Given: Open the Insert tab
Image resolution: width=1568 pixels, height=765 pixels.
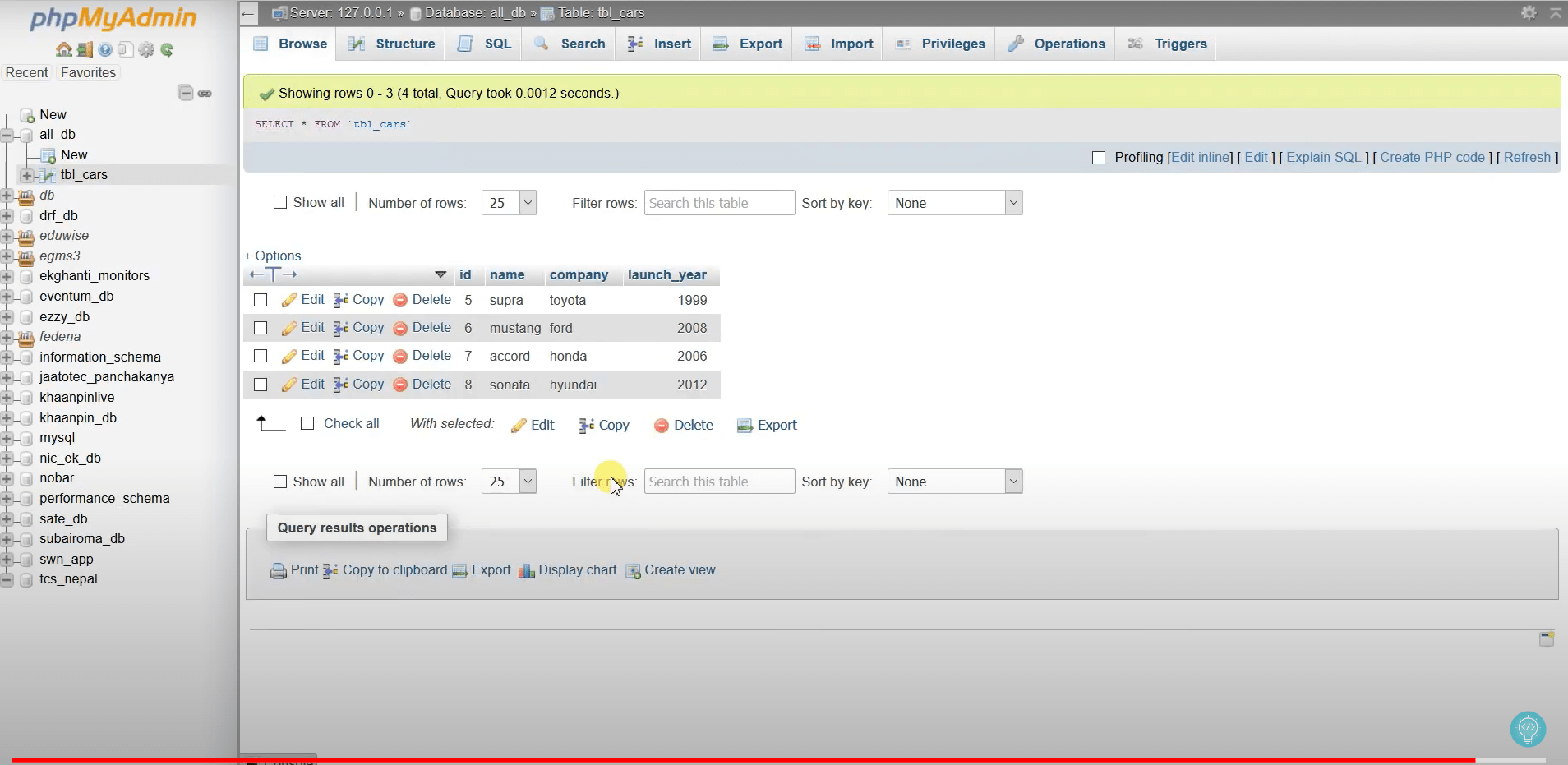Looking at the screenshot, I should tap(671, 44).
